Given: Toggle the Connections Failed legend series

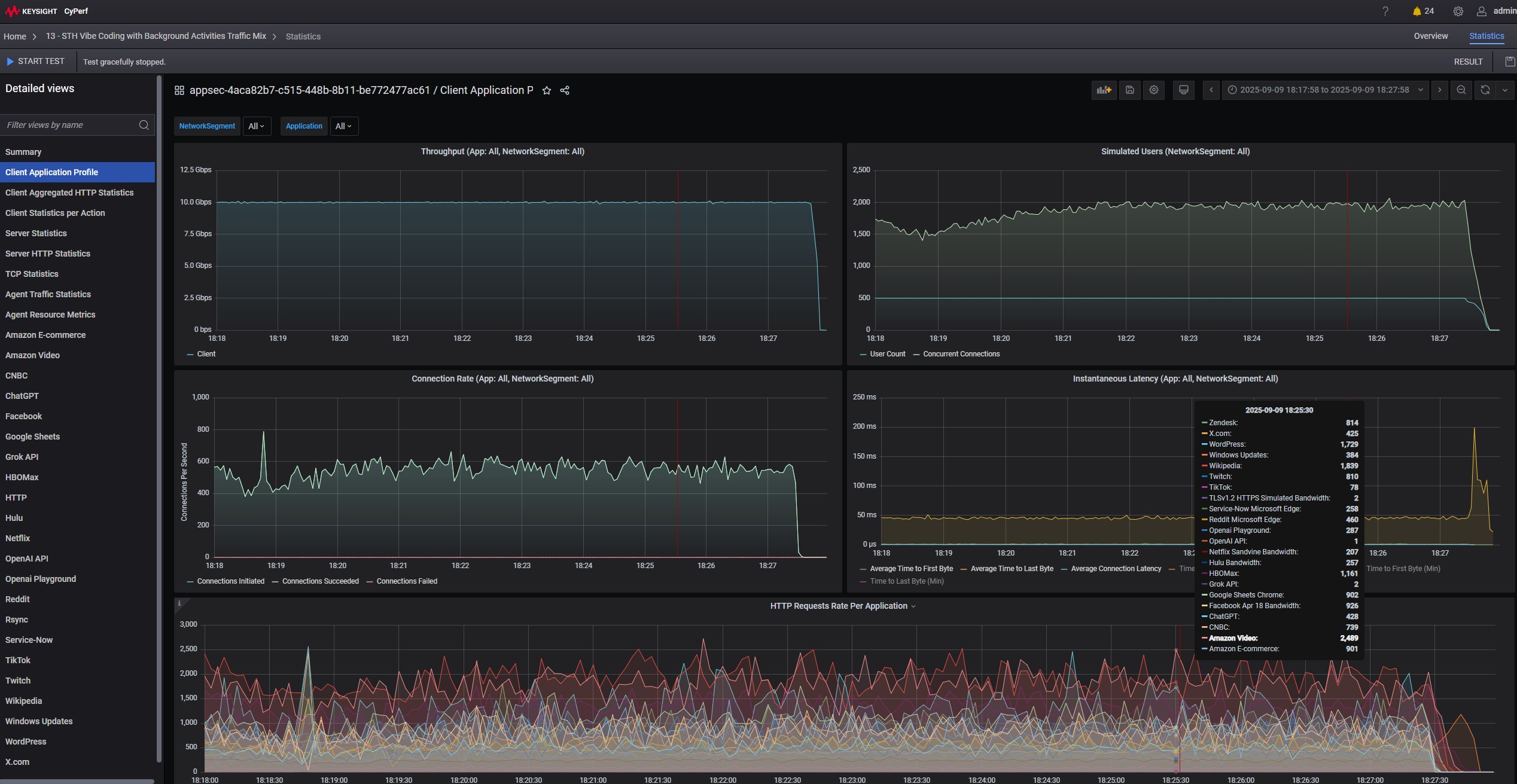Looking at the screenshot, I should pos(406,581).
